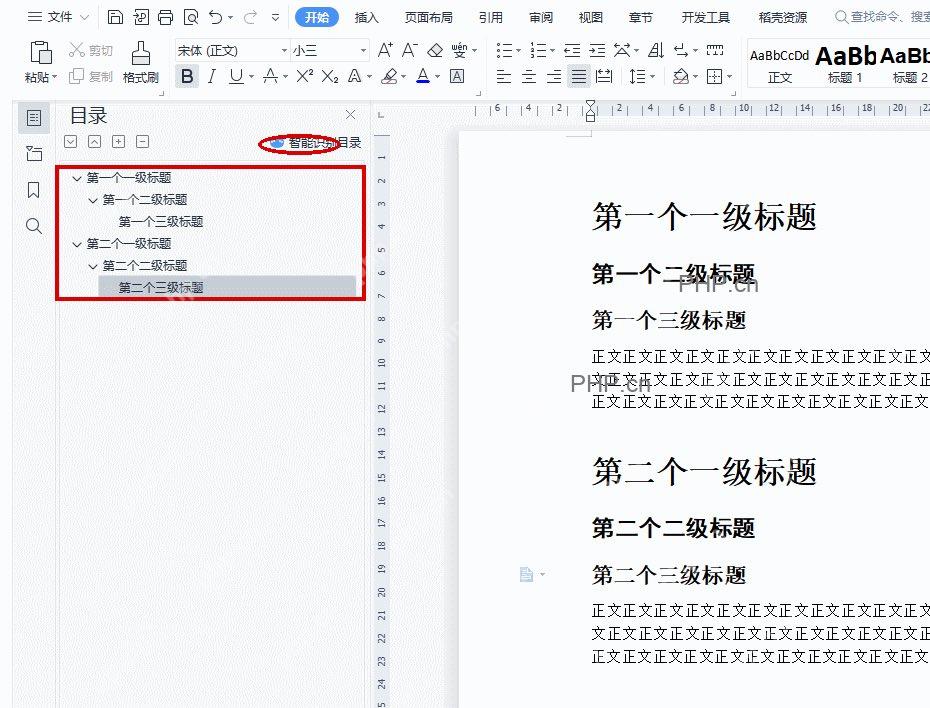Redo the last action
The image size is (930, 708).
click(x=250, y=17)
